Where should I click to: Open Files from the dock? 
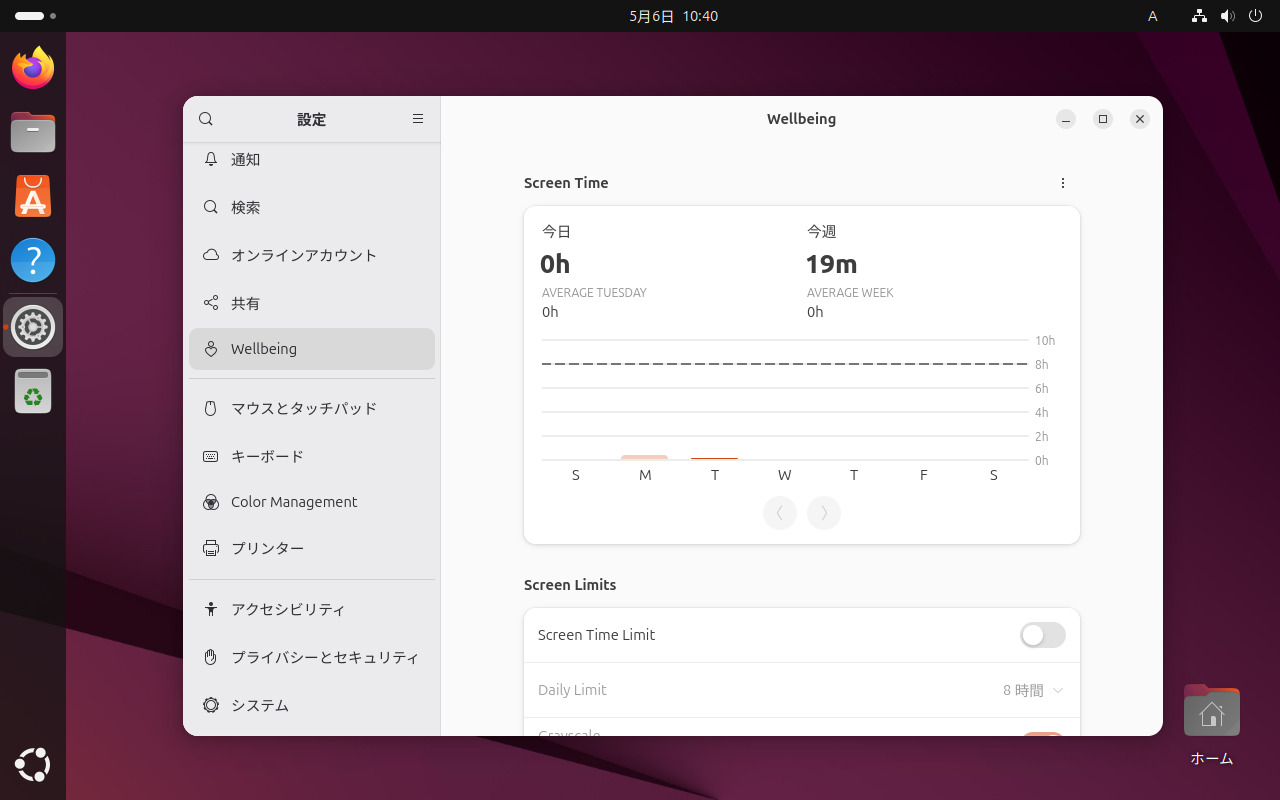[x=33, y=132]
